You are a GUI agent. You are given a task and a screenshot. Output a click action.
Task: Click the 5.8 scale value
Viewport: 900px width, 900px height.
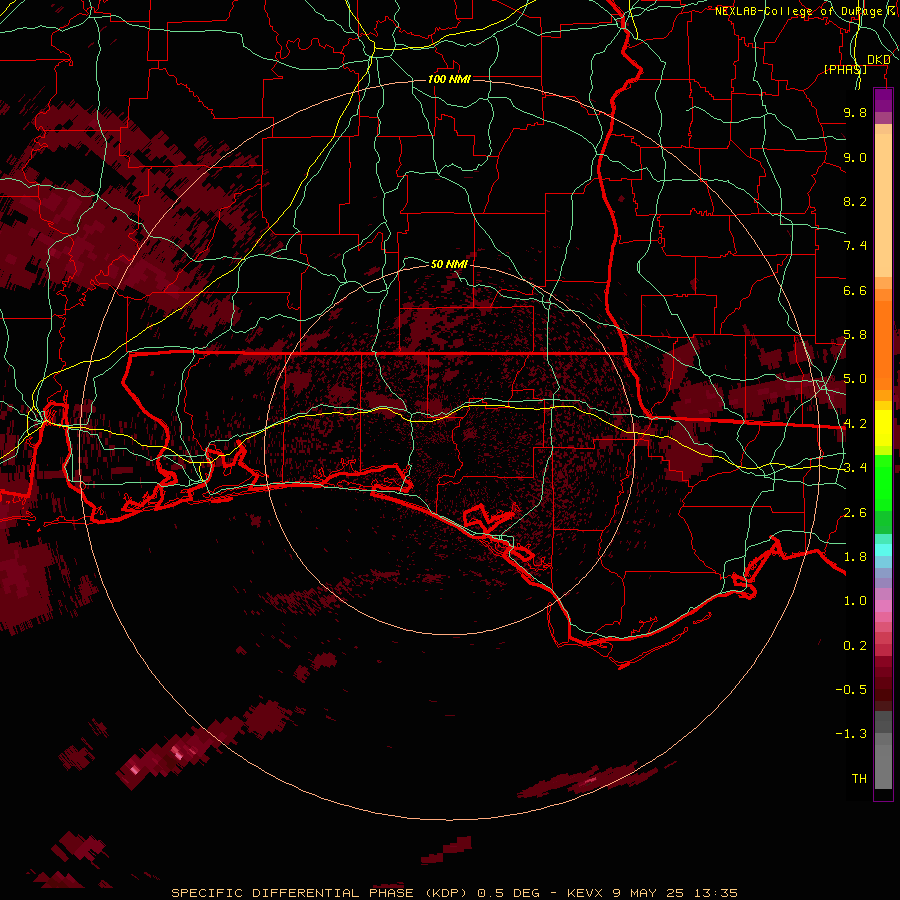point(855,335)
